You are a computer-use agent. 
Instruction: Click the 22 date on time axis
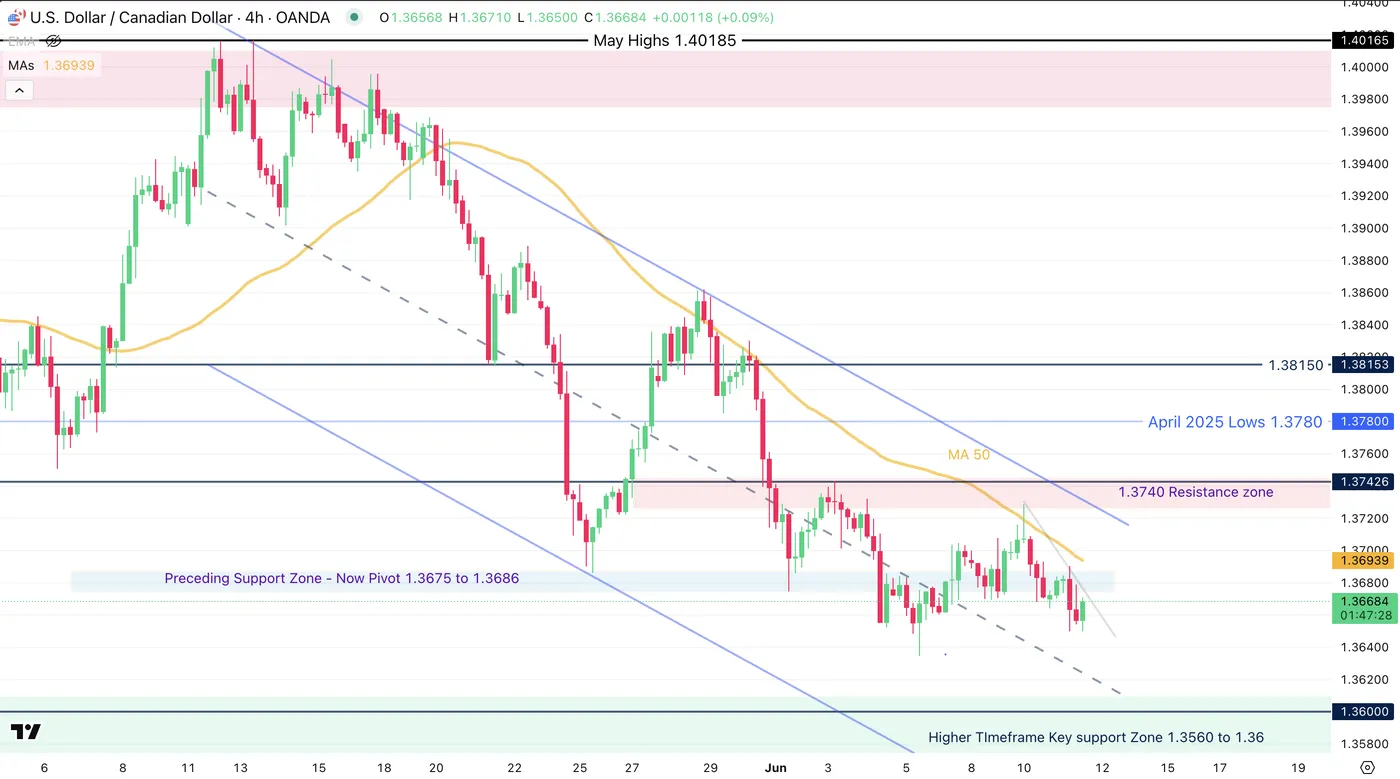pos(514,768)
